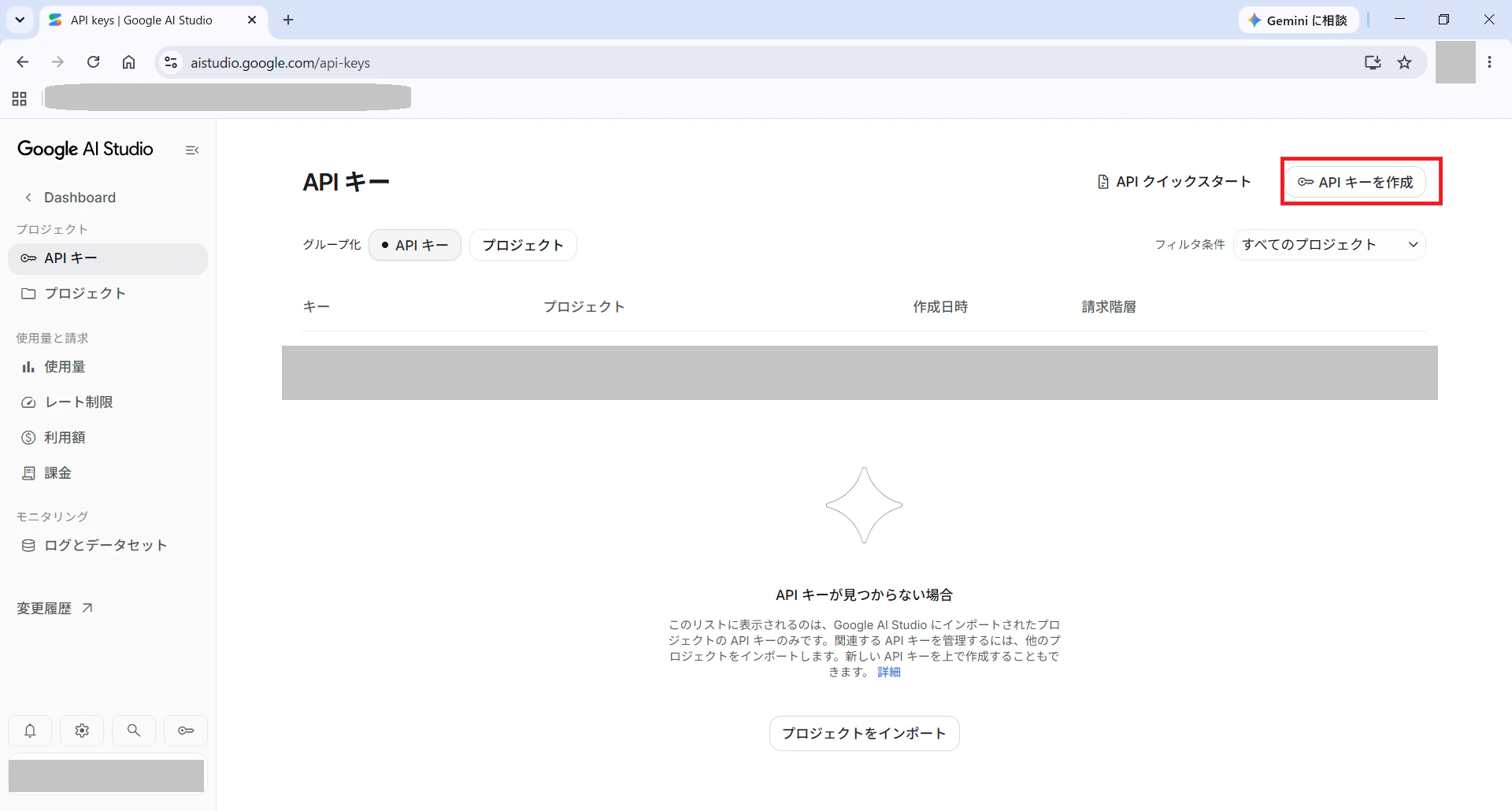The image size is (1512, 811).
Task: Open settings gear in sidebar footer
Action: click(x=82, y=731)
